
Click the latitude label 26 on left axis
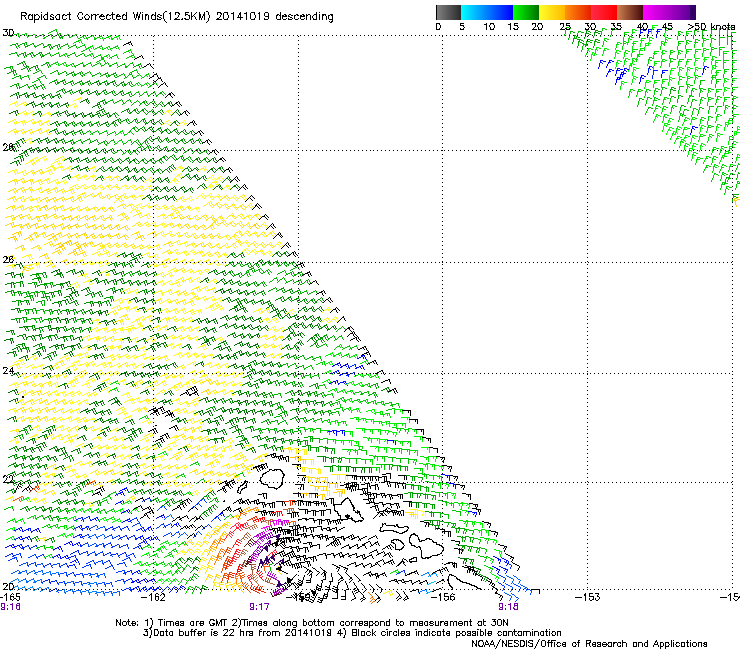[8, 260]
